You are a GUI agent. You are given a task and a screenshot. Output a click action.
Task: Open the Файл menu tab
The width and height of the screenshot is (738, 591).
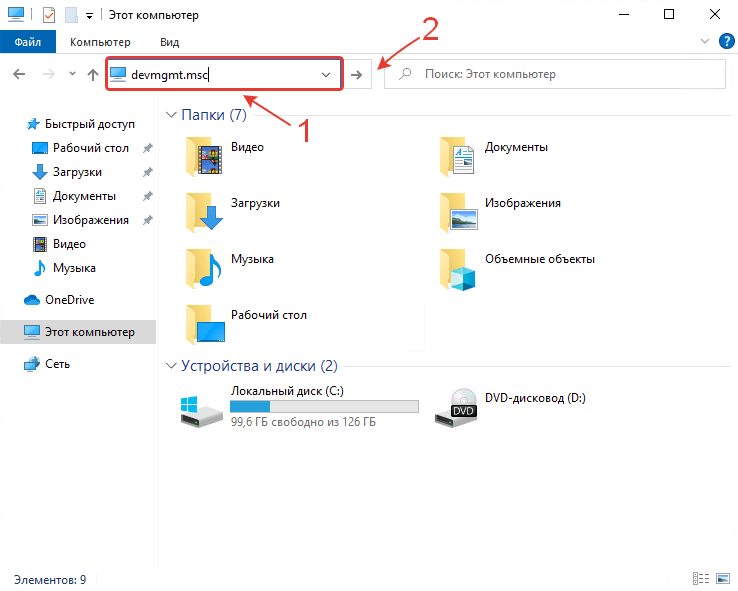click(x=28, y=42)
